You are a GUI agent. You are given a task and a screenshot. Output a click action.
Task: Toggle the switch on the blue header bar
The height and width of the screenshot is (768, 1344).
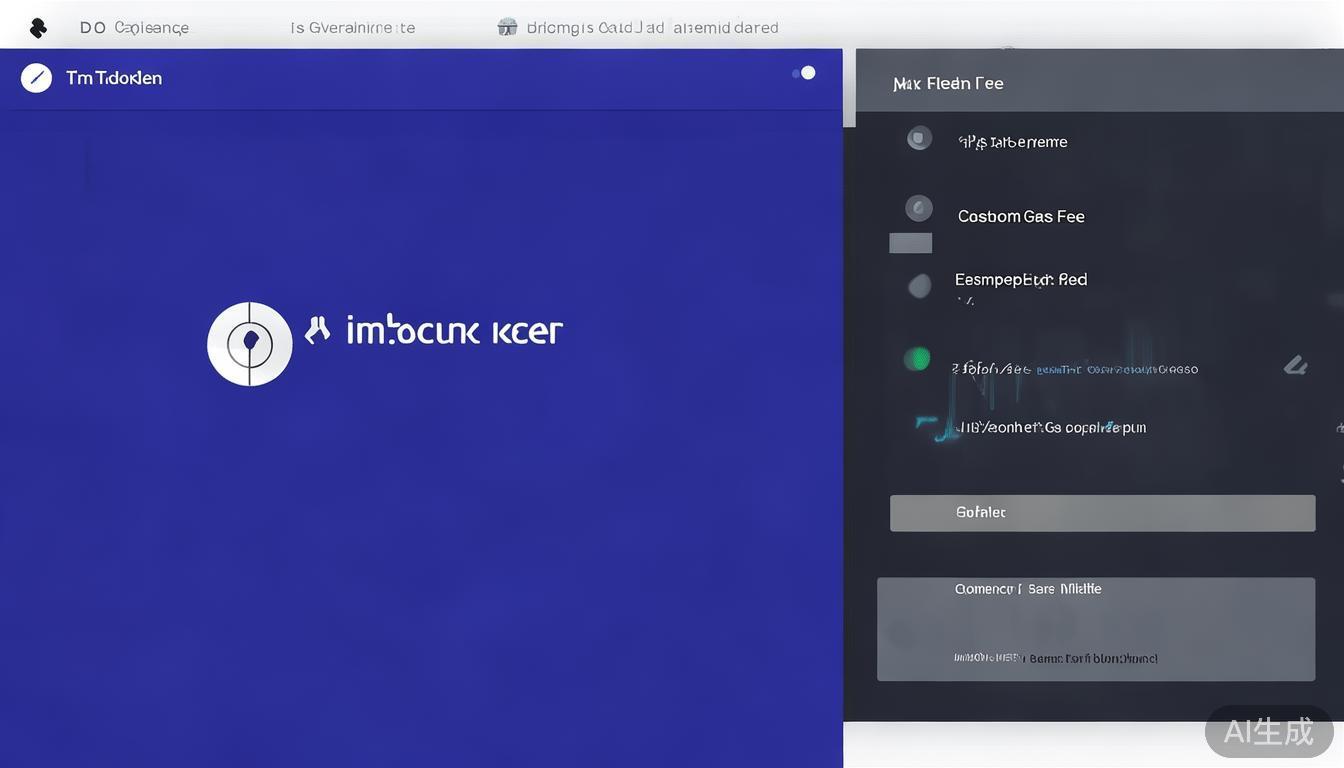tap(803, 72)
